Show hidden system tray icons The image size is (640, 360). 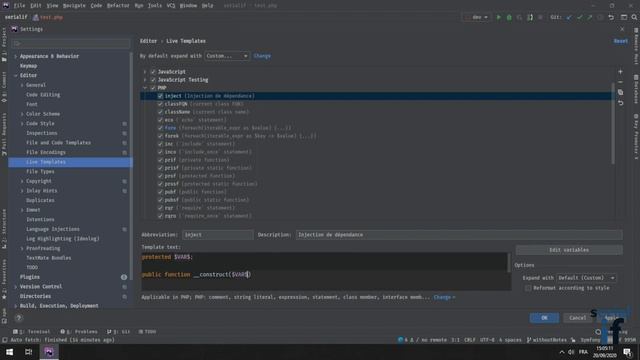(x=562, y=352)
